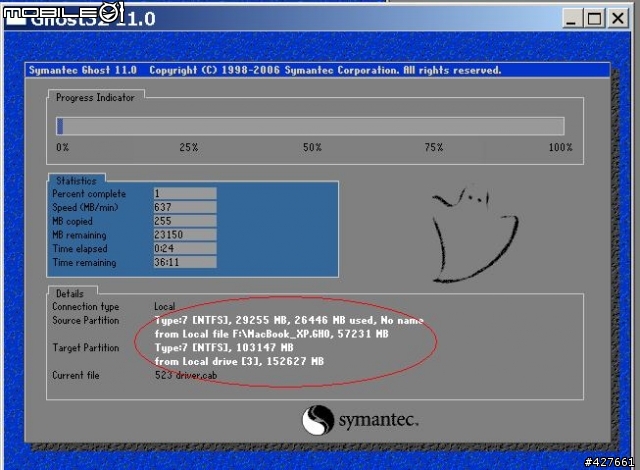Click the Symantec ghost mascot drawing

tap(475, 235)
